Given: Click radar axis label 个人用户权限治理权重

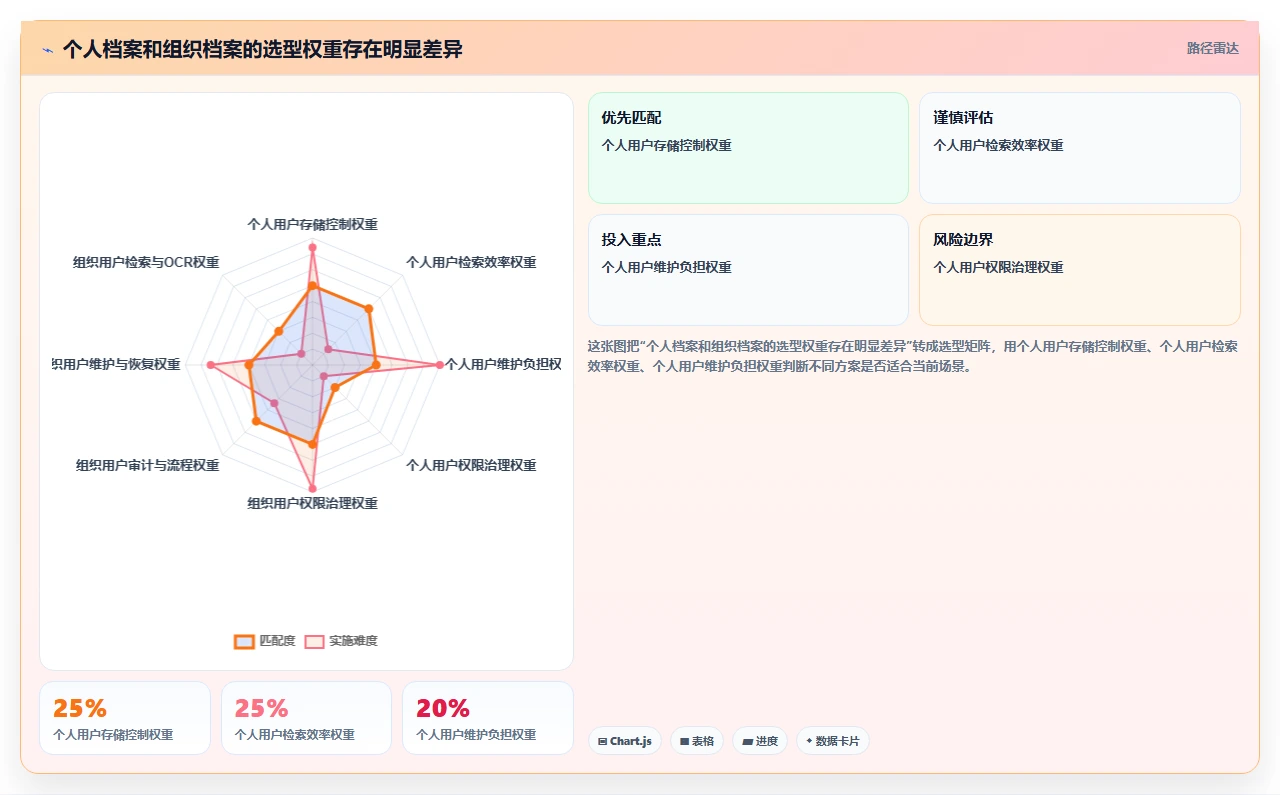Looking at the screenshot, I should click(x=471, y=466).
